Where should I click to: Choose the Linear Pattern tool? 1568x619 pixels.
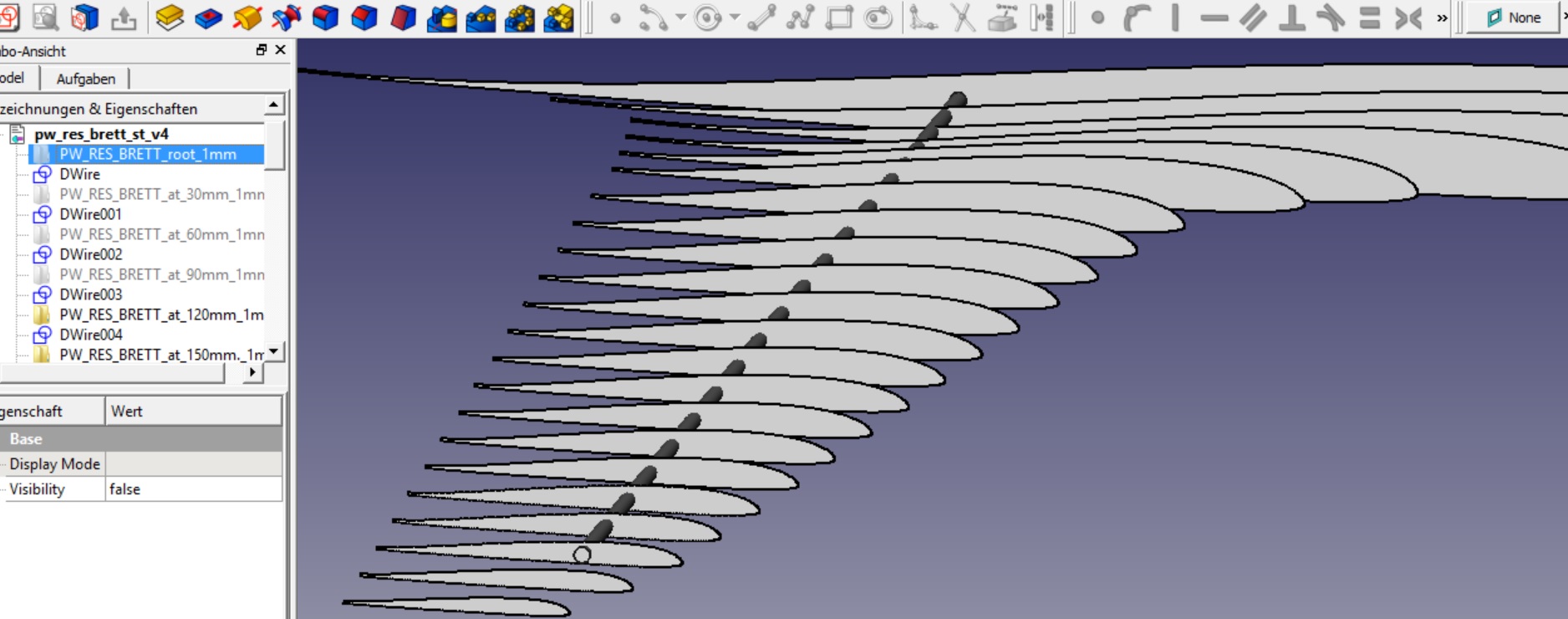coord(481,18)
